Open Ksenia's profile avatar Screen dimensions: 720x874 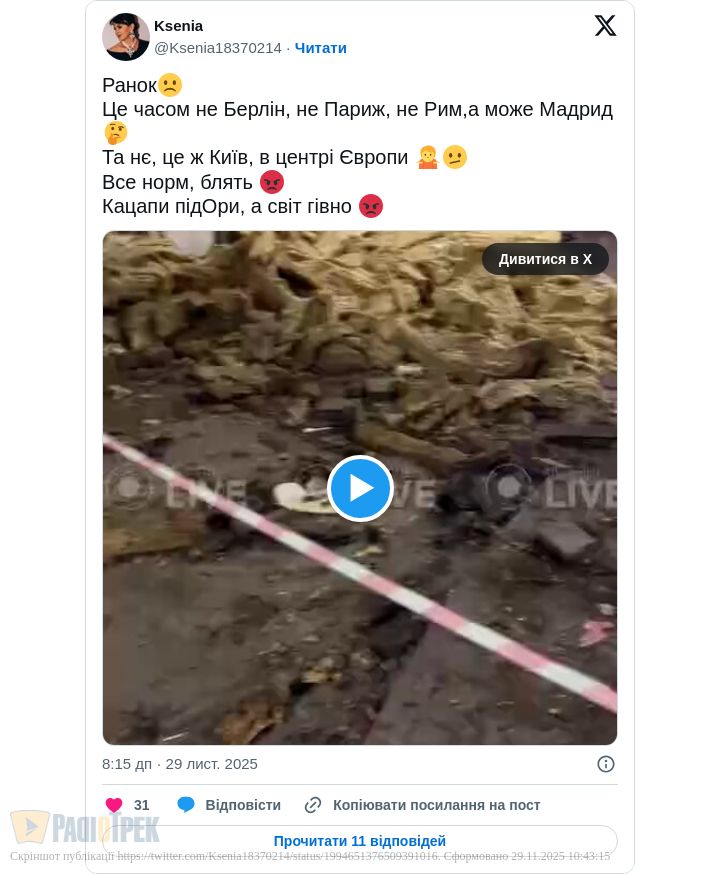[126, 37]
